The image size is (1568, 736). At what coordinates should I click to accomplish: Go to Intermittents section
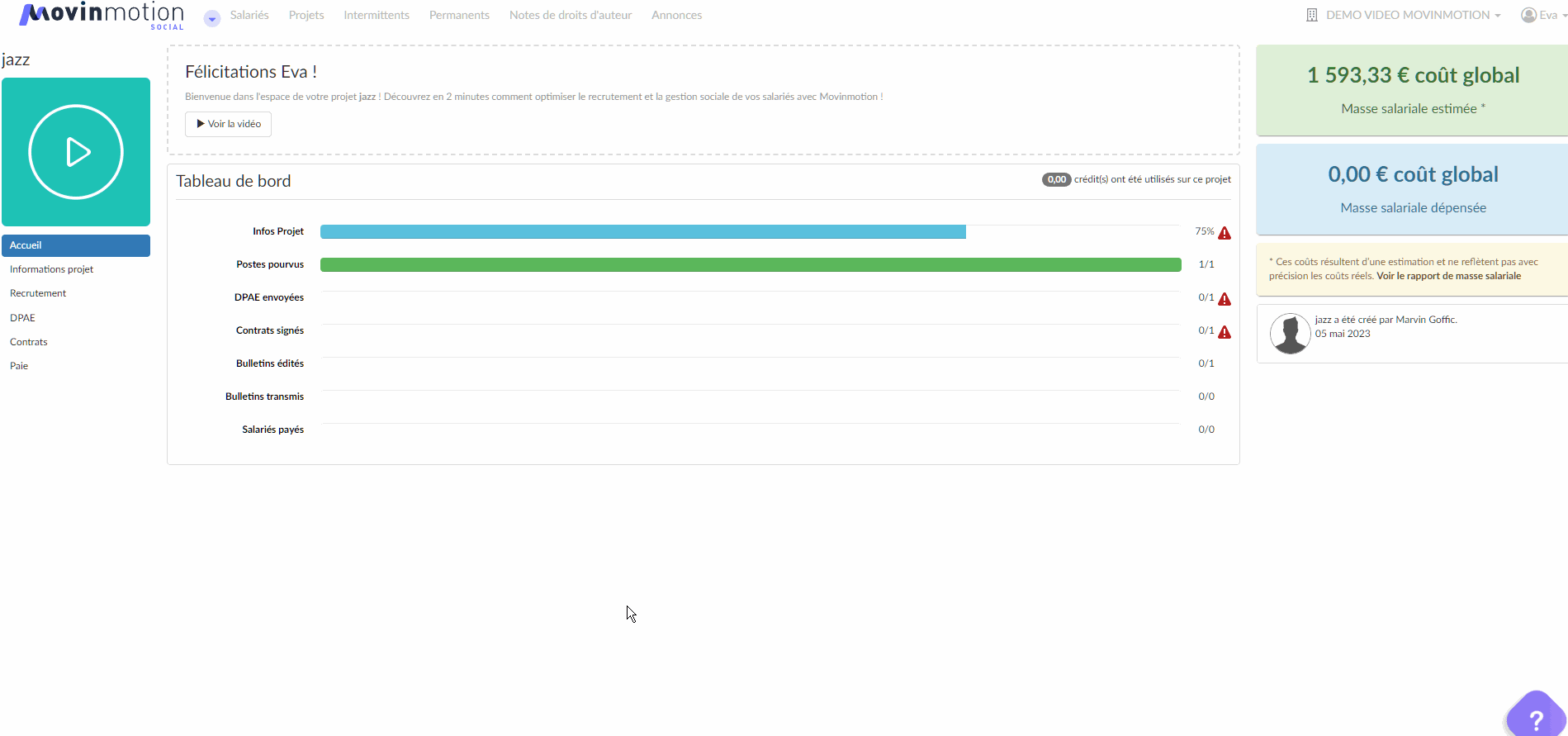377,15
